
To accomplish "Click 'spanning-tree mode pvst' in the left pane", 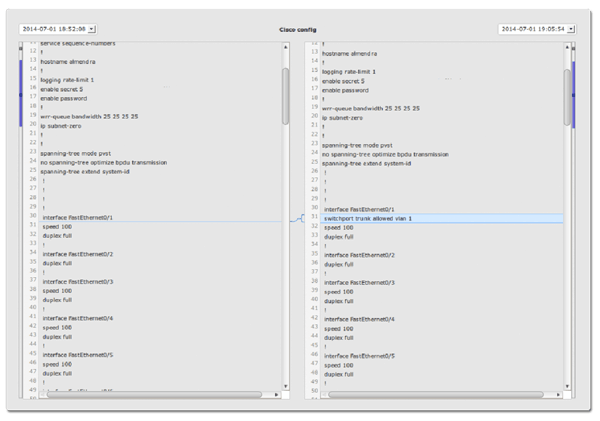I will pos(76,153).
